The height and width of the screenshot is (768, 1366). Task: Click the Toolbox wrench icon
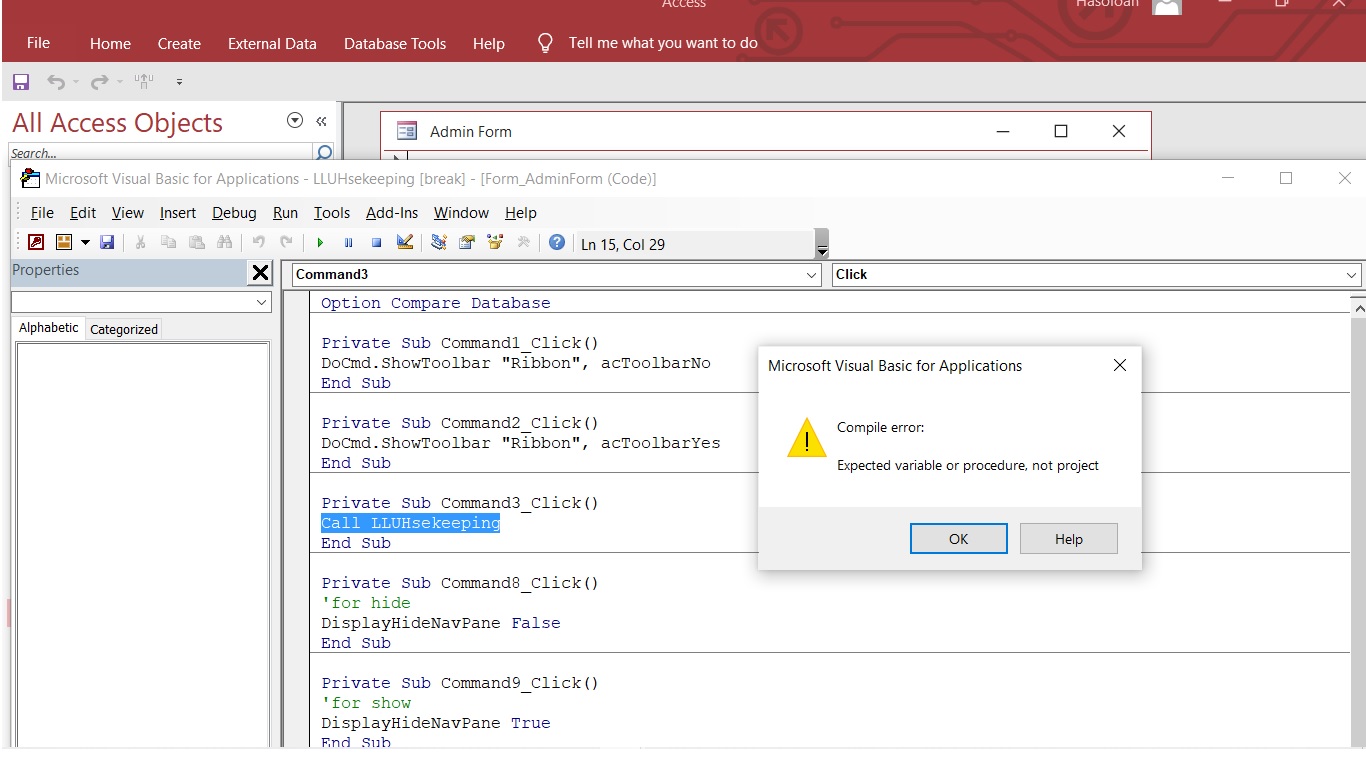pos(522,242)
